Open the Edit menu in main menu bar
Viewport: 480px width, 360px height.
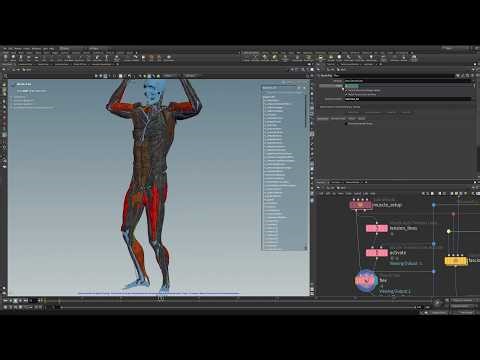pyautogui.click(x=11, y=49)
